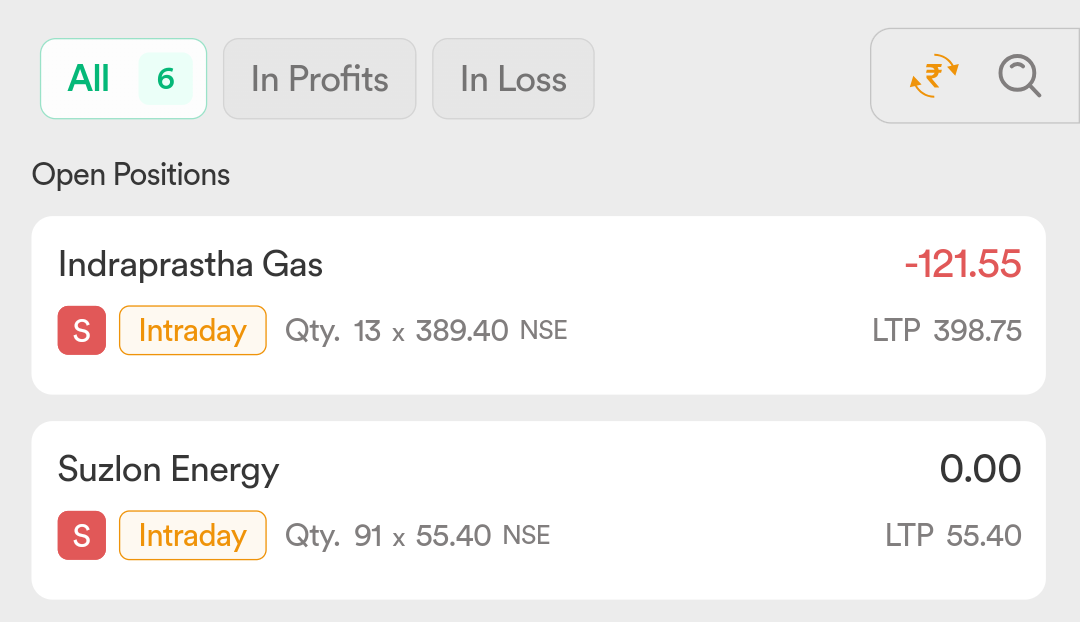Click Intraday tag on Suzlon Energy
Screen dimensions: 1080x622
click(x=193, y=535)
